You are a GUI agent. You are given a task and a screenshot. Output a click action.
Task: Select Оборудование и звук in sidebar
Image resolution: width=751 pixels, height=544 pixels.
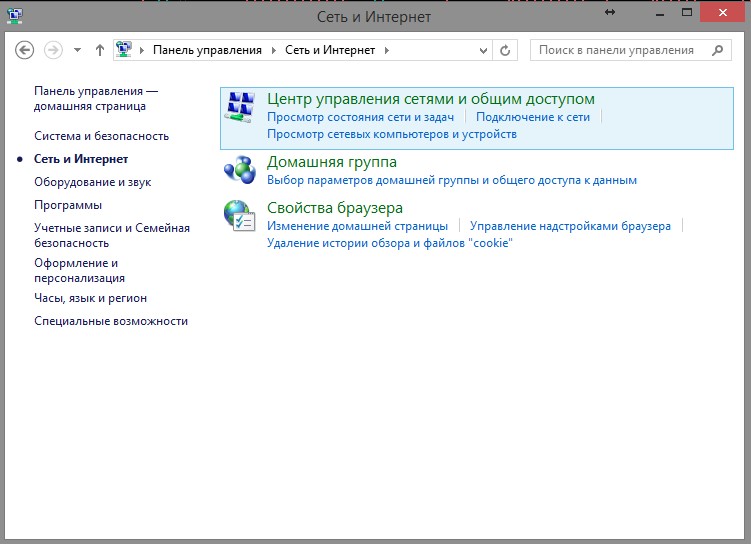tap(92, 182)
